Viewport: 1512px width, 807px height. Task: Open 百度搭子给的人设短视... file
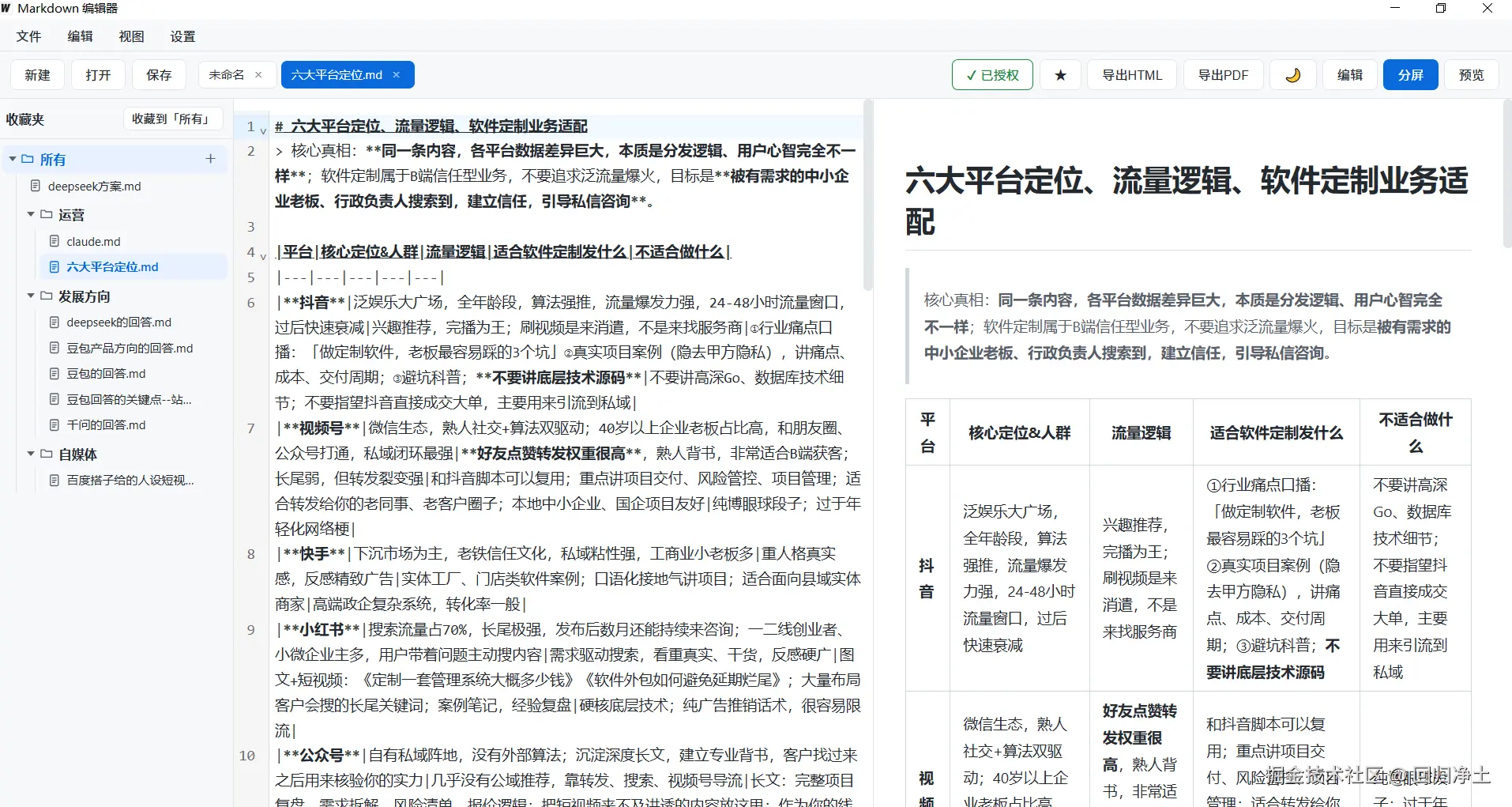(x=130, y=480)
